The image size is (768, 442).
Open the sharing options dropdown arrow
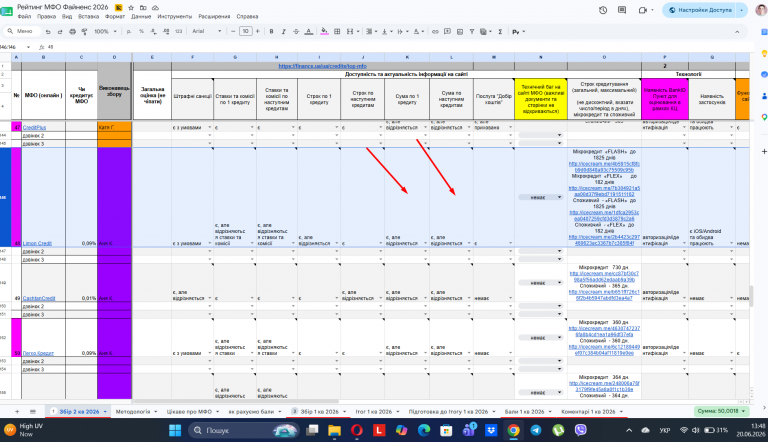[742, 10]
